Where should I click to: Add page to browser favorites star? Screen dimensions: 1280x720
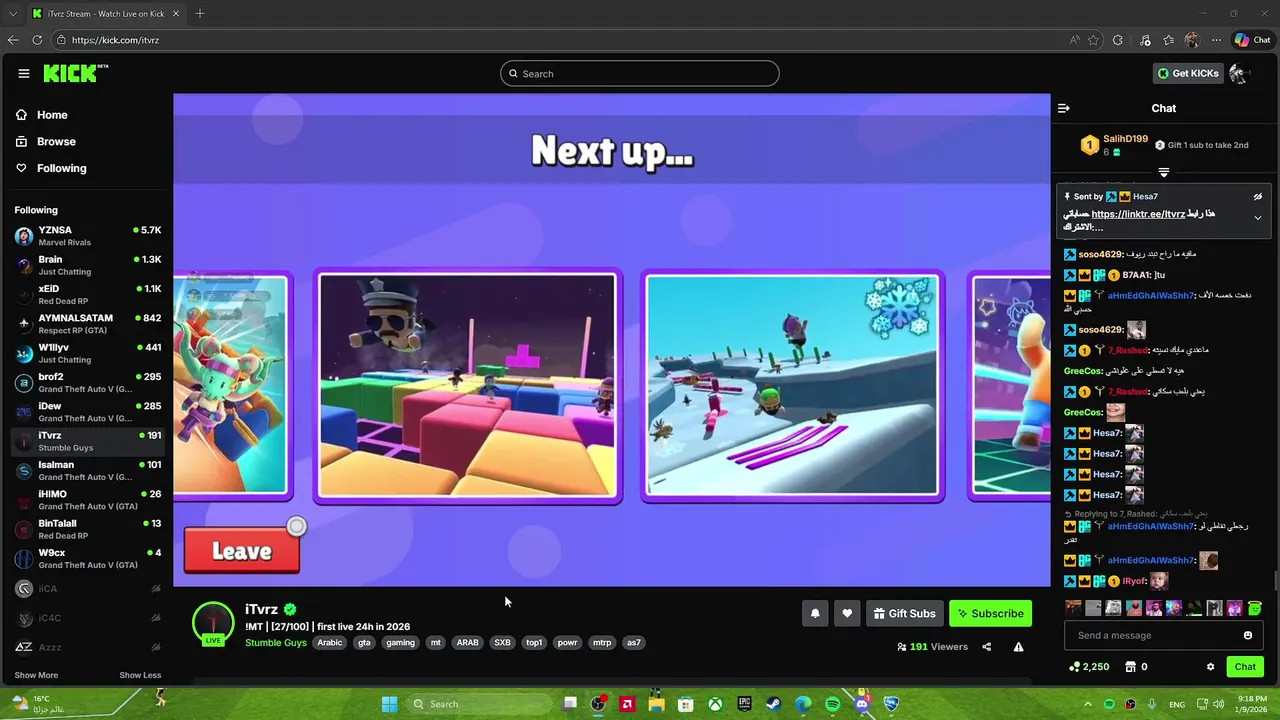[1093, 40]
